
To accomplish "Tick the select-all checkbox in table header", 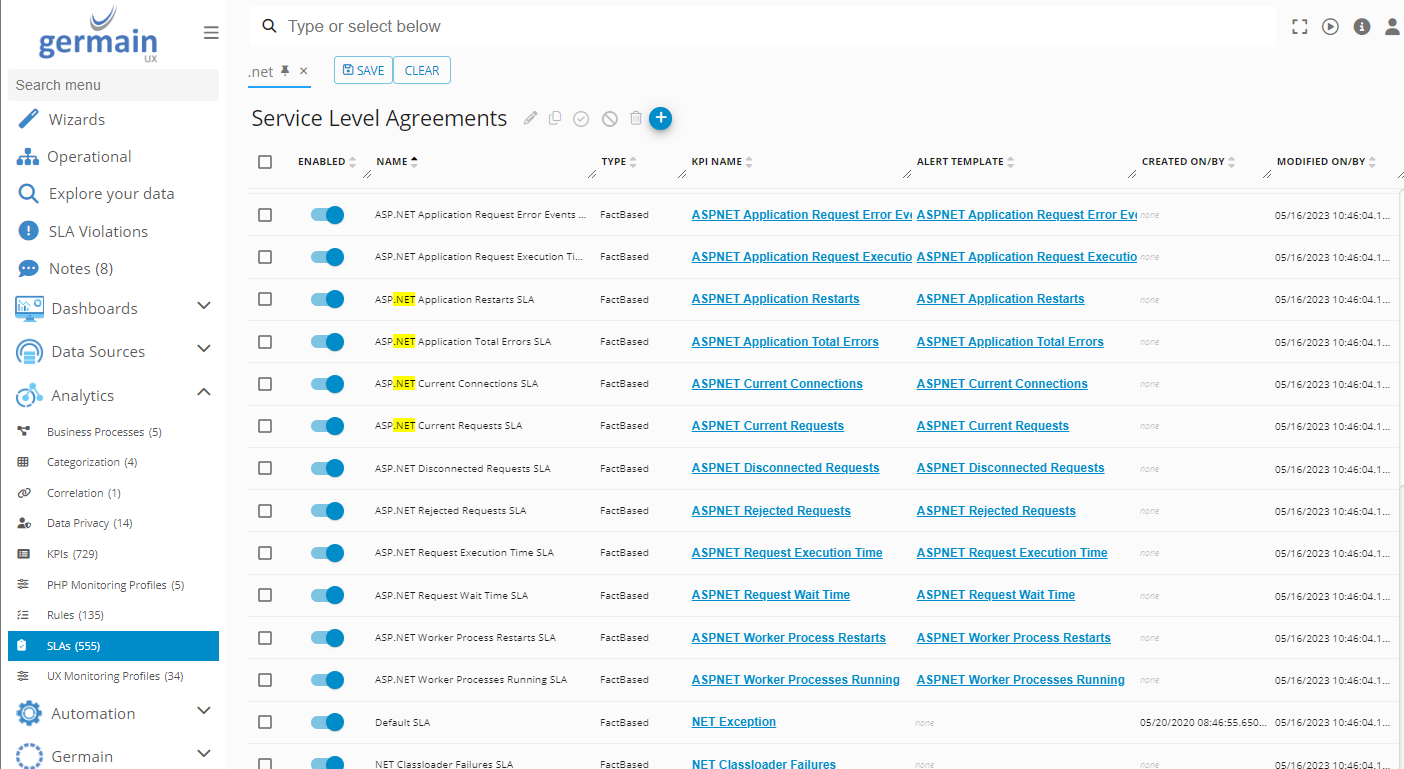I will point(265,162).
